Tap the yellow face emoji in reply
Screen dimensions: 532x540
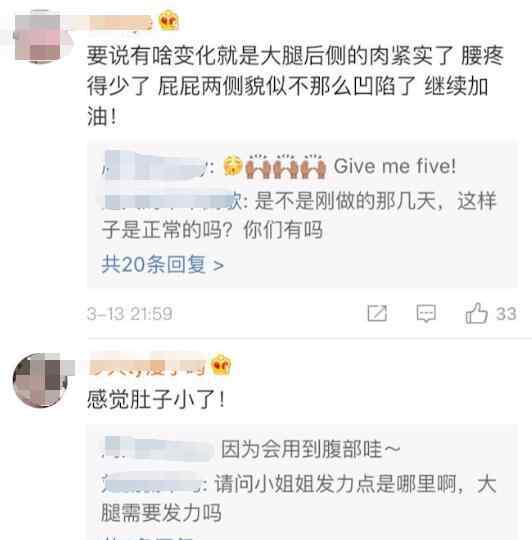(233, 166)
